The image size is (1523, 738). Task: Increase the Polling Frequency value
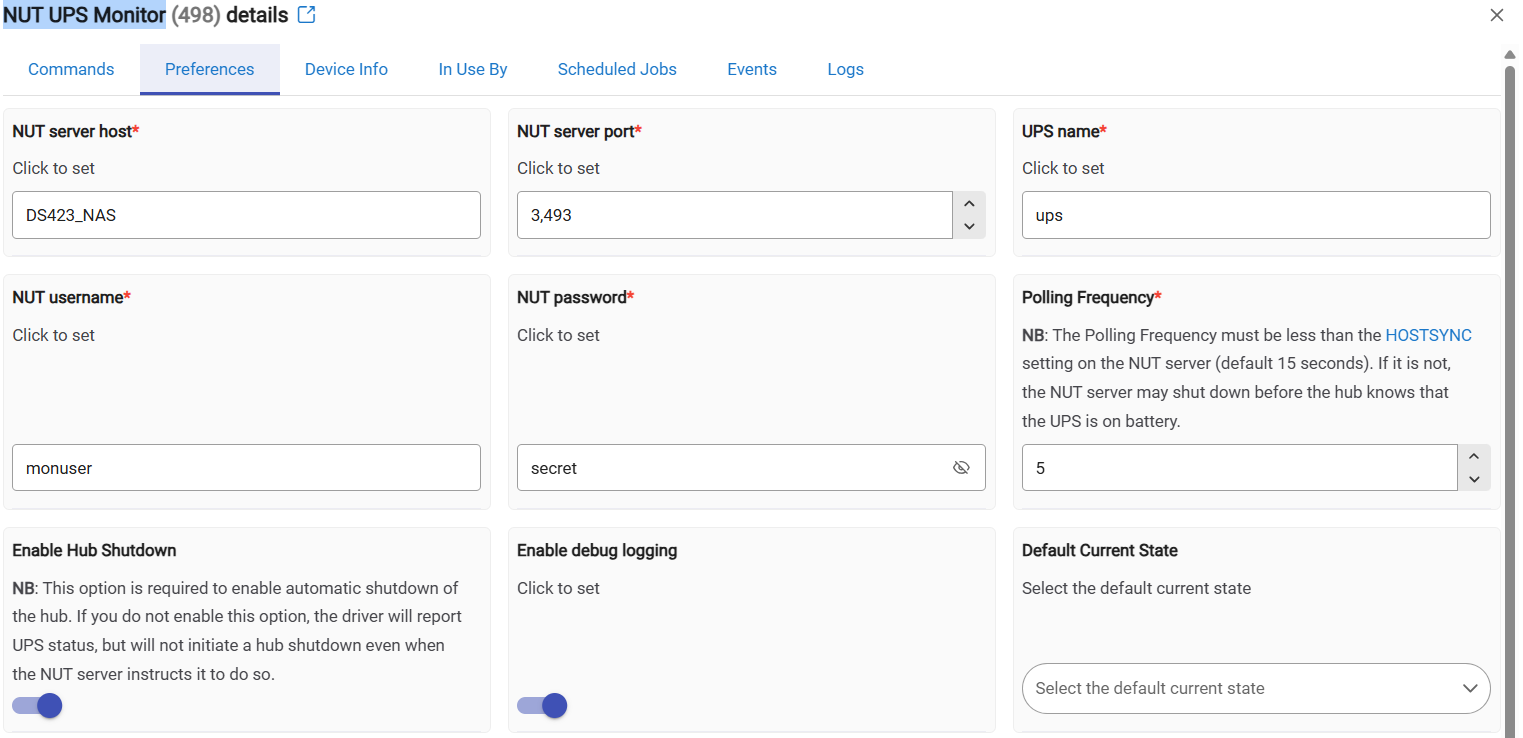[x=1473, y=456]
